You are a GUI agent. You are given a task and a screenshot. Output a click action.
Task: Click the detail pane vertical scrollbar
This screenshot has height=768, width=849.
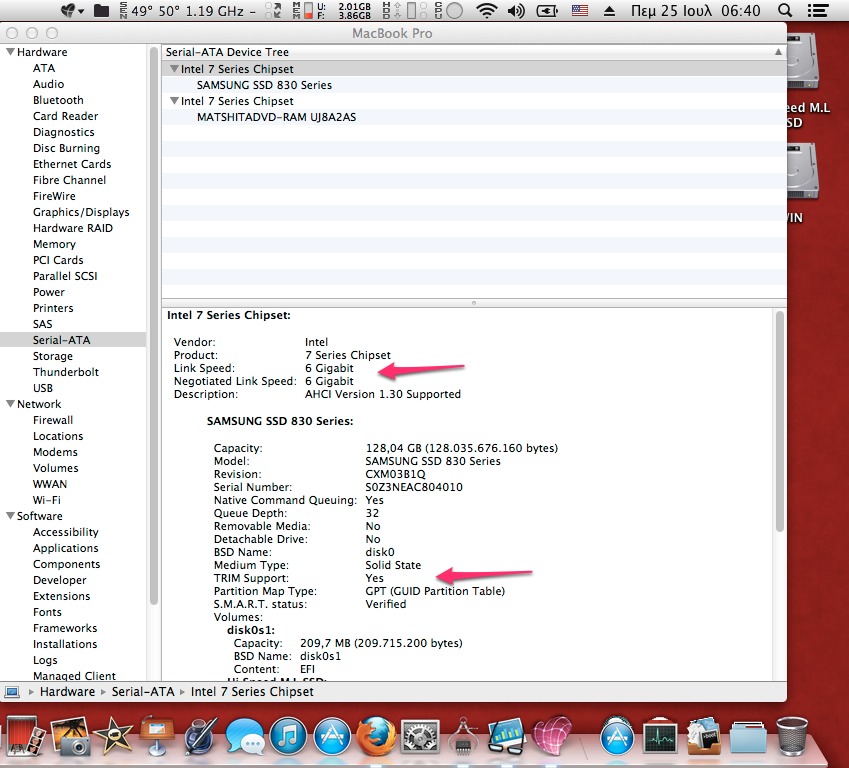coord(780,421)
